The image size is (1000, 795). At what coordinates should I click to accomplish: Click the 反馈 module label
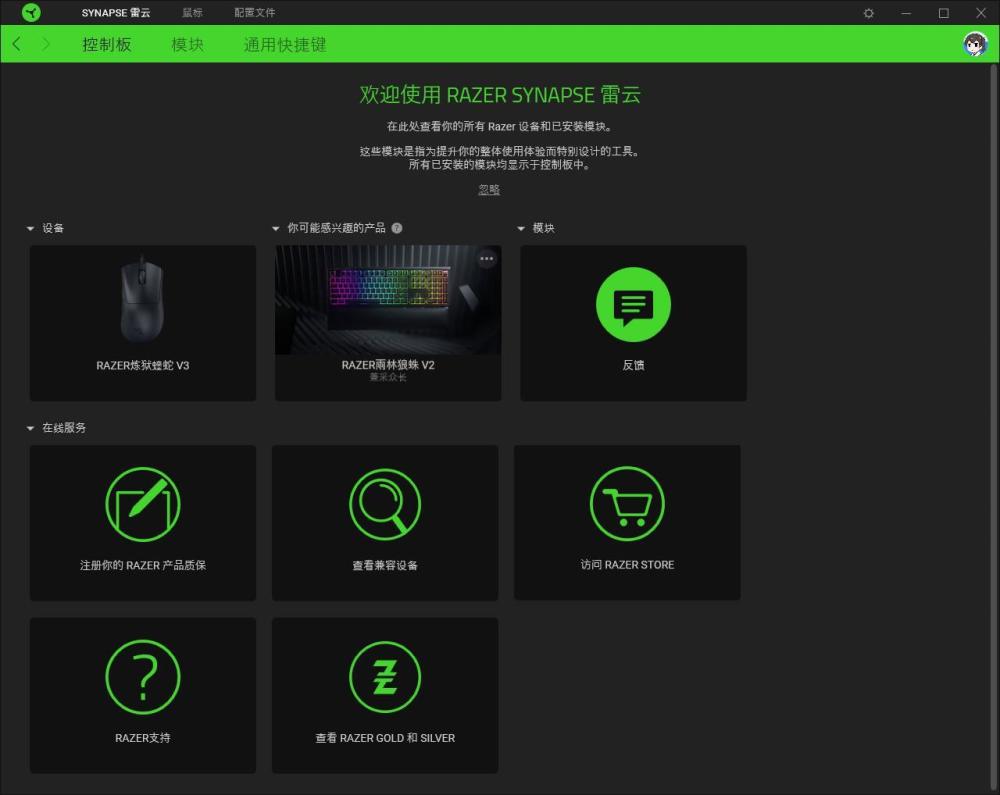[x=633, y=365]
